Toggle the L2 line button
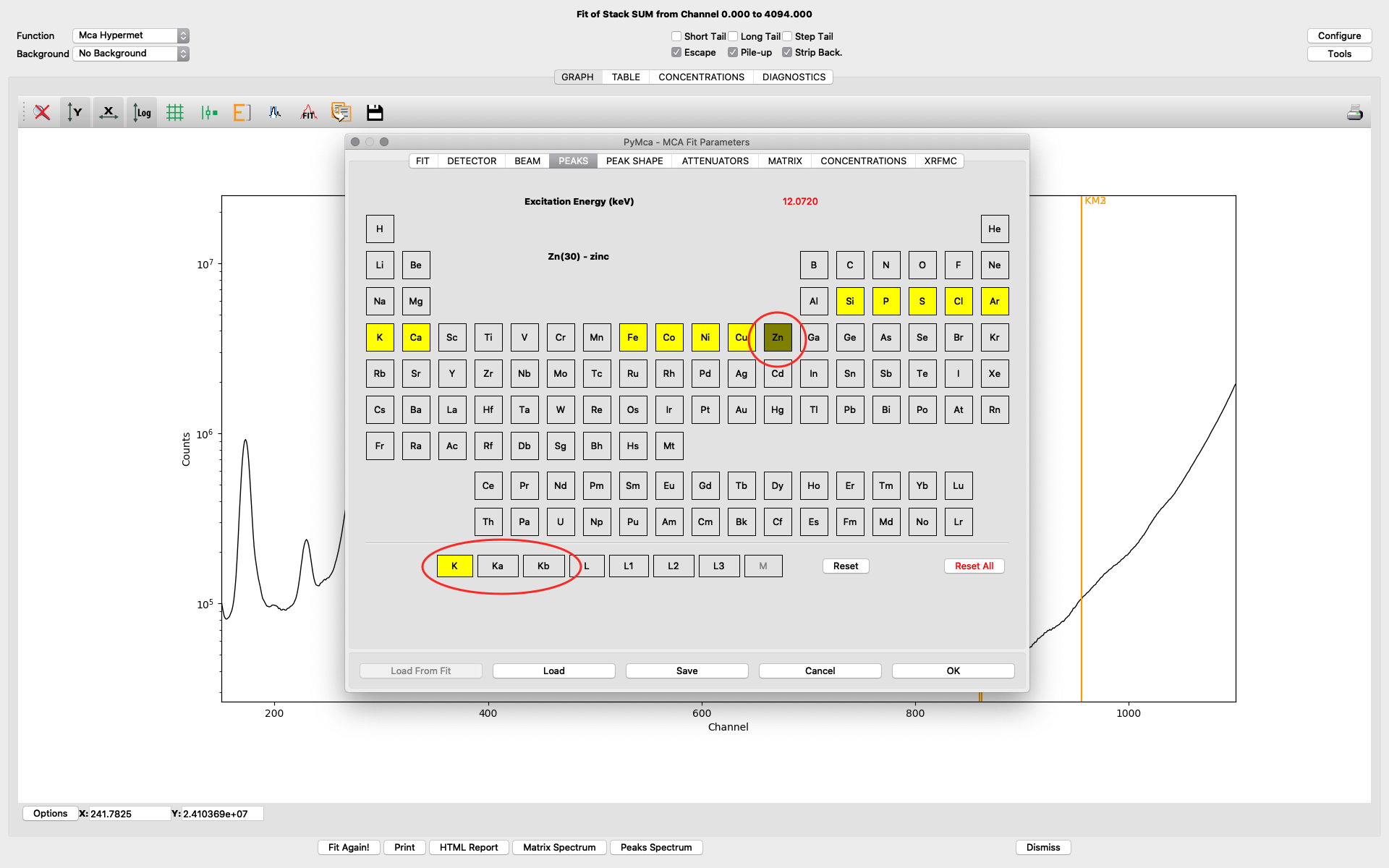 pyautogui.click(x=674, y=566)
